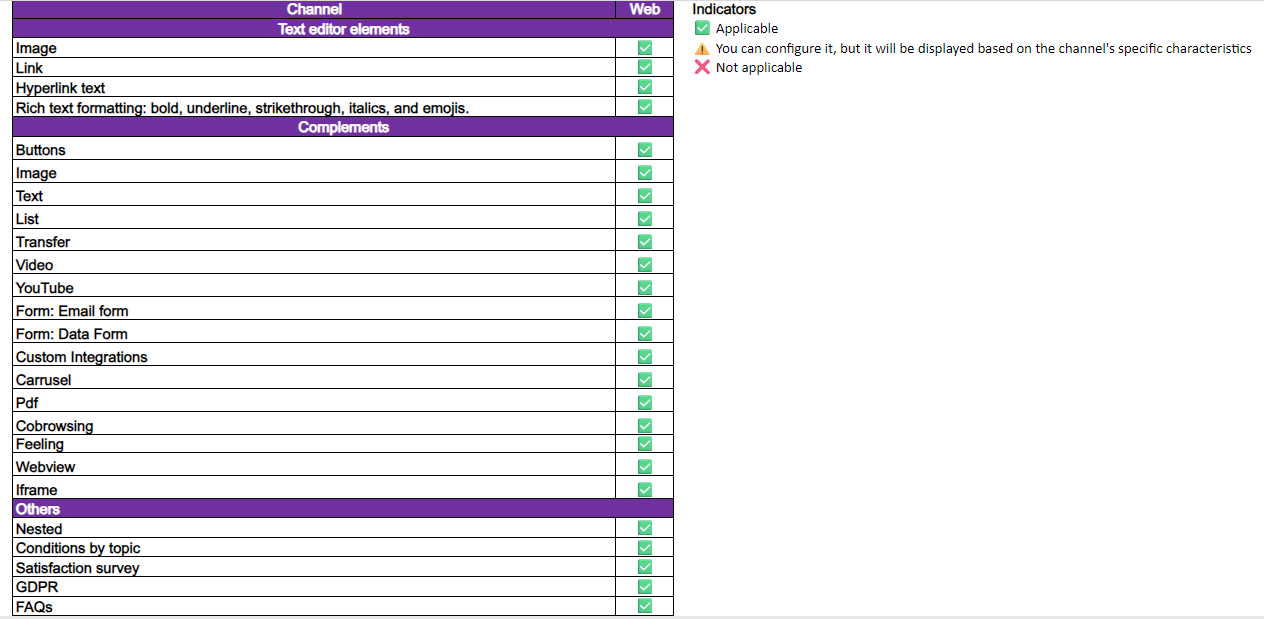Click the check icon for Satisfaction survey
This screenshot has height=619, width=1264.
(645, 567)
